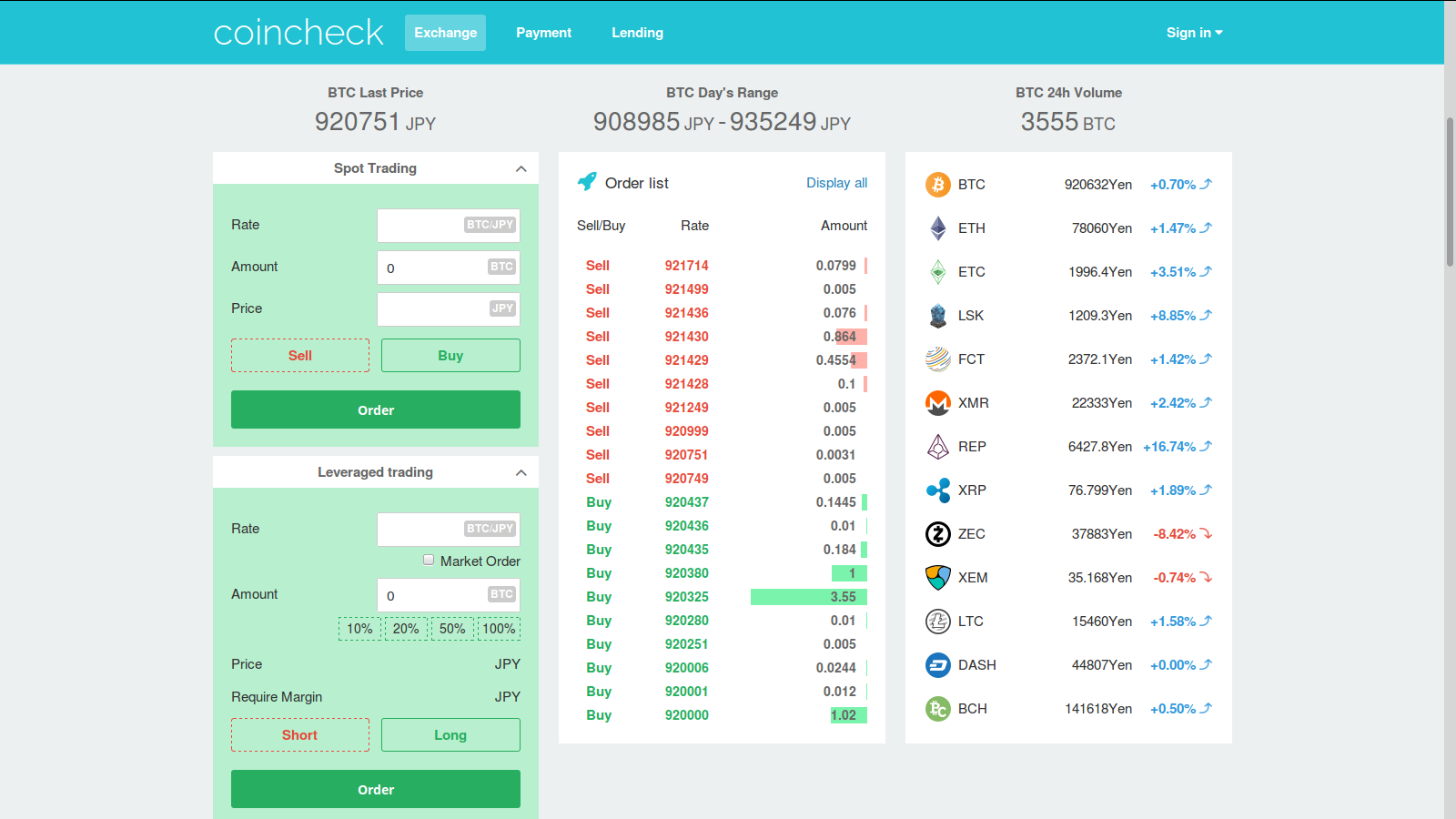This screenshot has height=819, width=1456.
Task: Click the Zcash ZEC coin icon
Action: point(937,534)
